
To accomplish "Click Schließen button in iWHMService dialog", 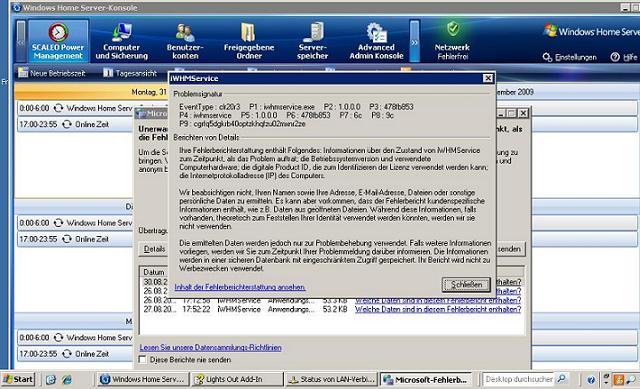I will [466, 285].
